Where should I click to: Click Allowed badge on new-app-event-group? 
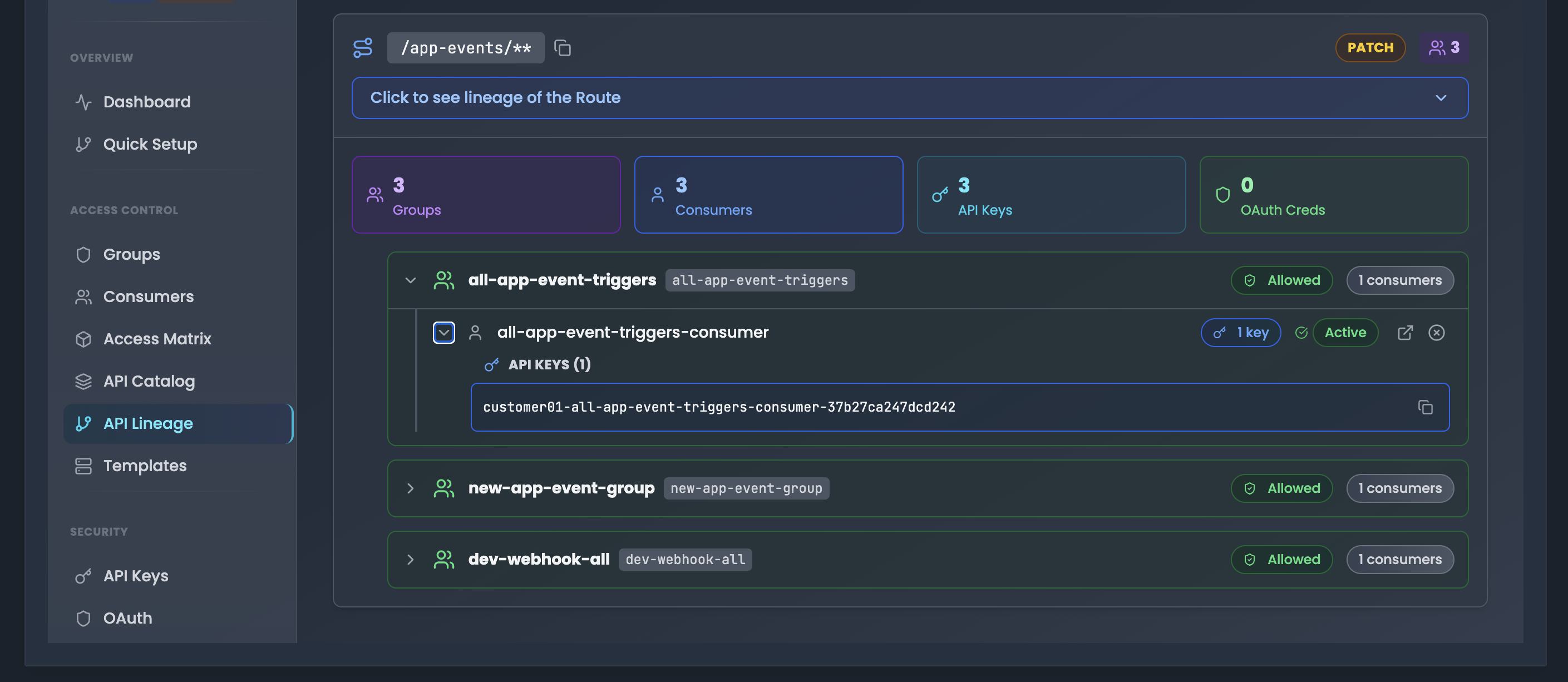coord(1281,488)
